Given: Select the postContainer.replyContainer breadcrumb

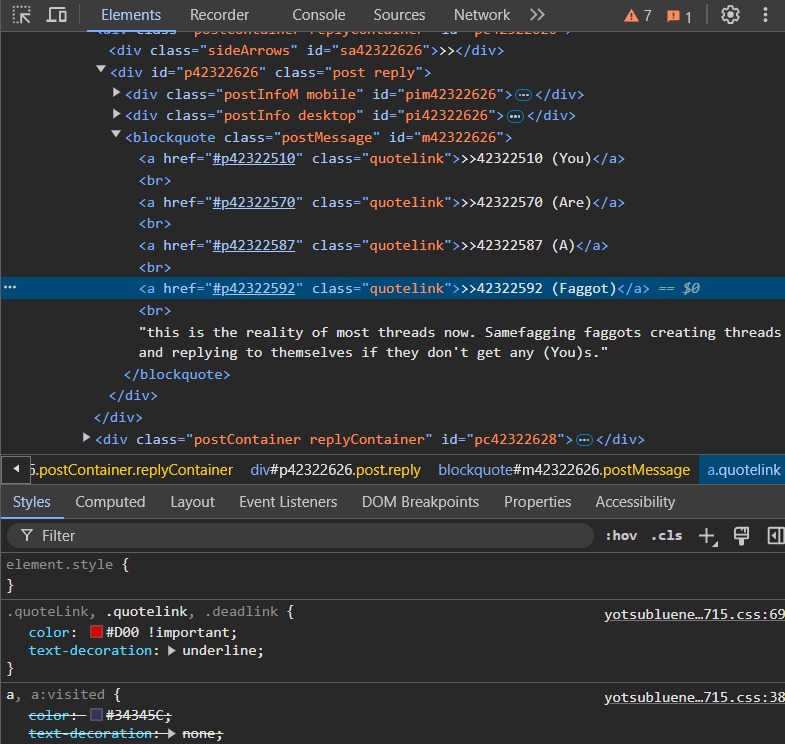Looking at the screenshot, I should click(x=132, y=470).
